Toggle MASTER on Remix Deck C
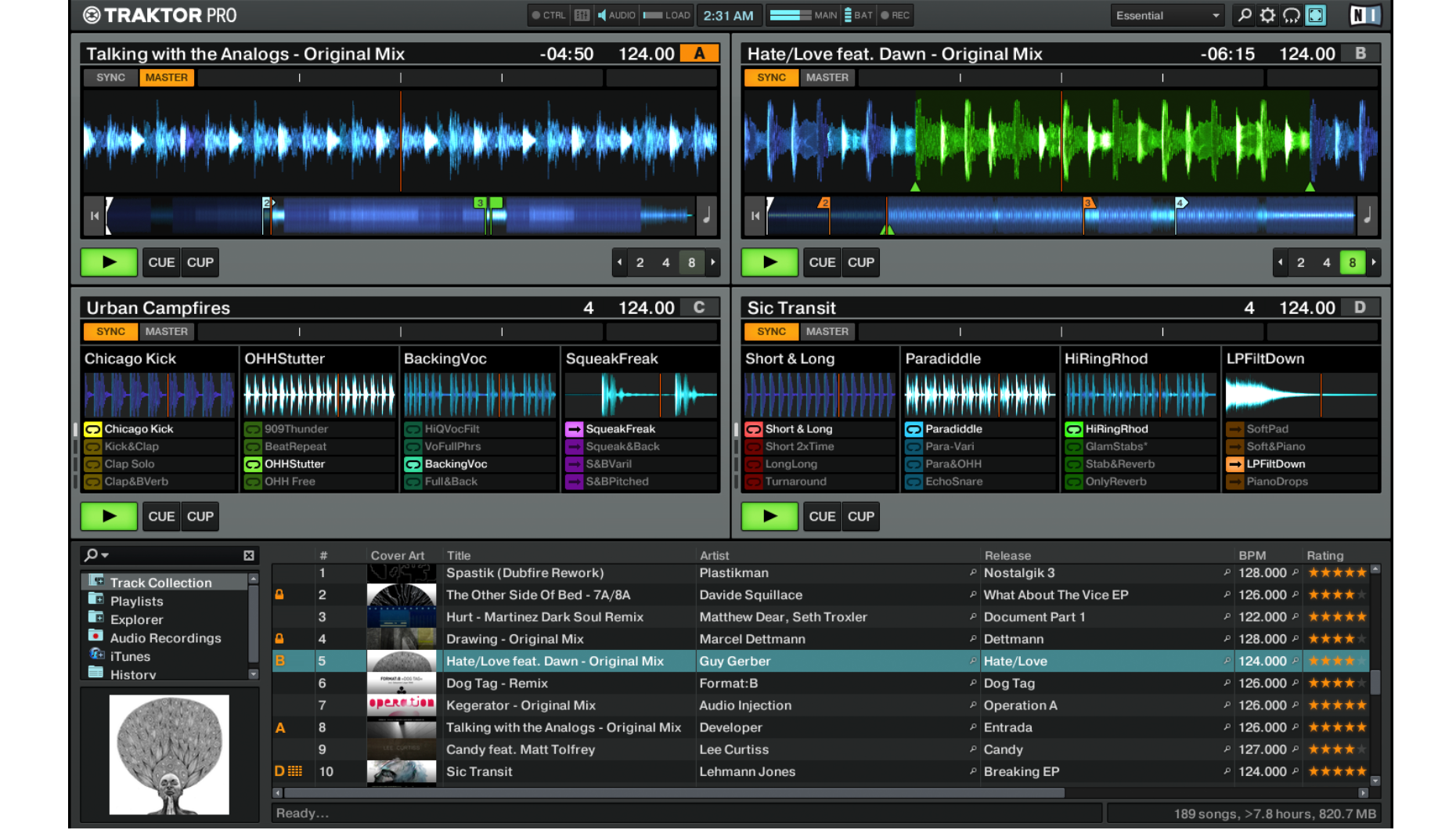1456x830 pixels. pyautogui.click(x=167, y=331)
